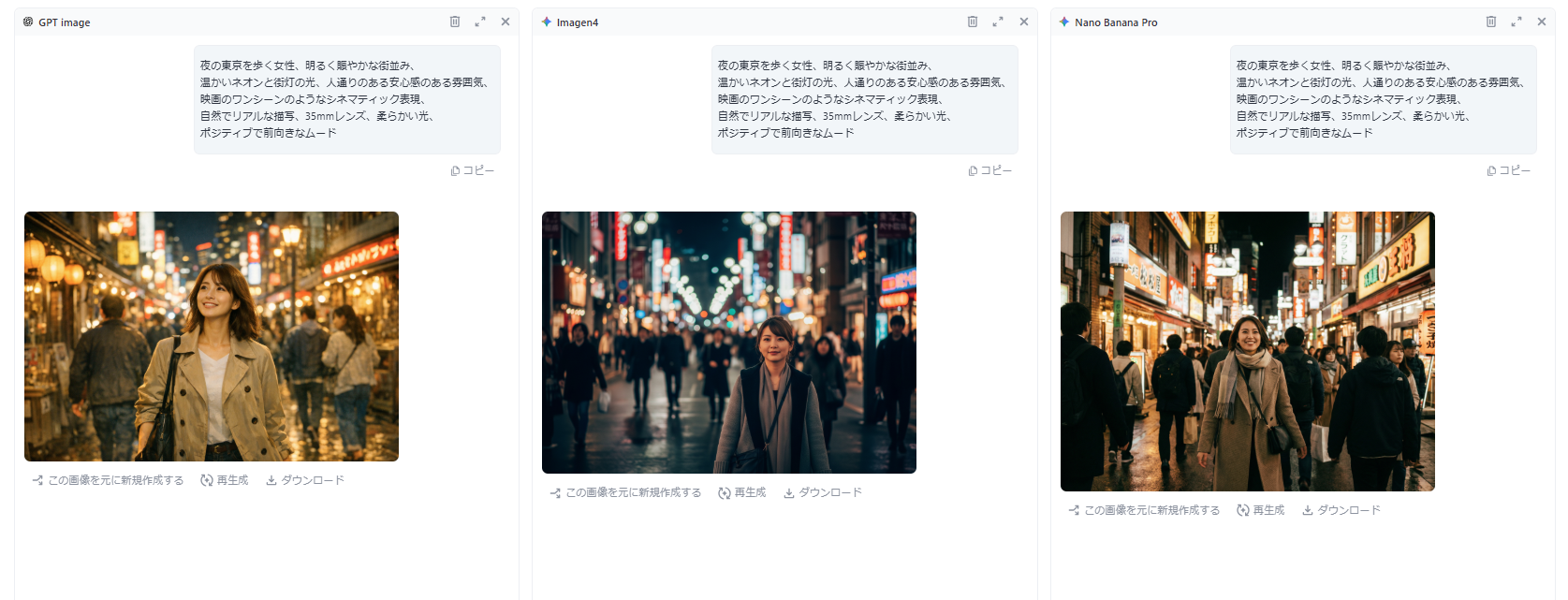Close the Imagen4 panel
The image size is (1568, 600).
click(x=1024, y=22)
